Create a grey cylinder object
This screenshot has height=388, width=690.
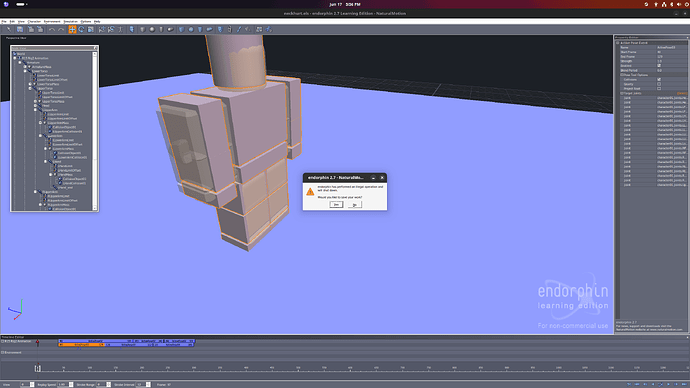click(161, 29)
